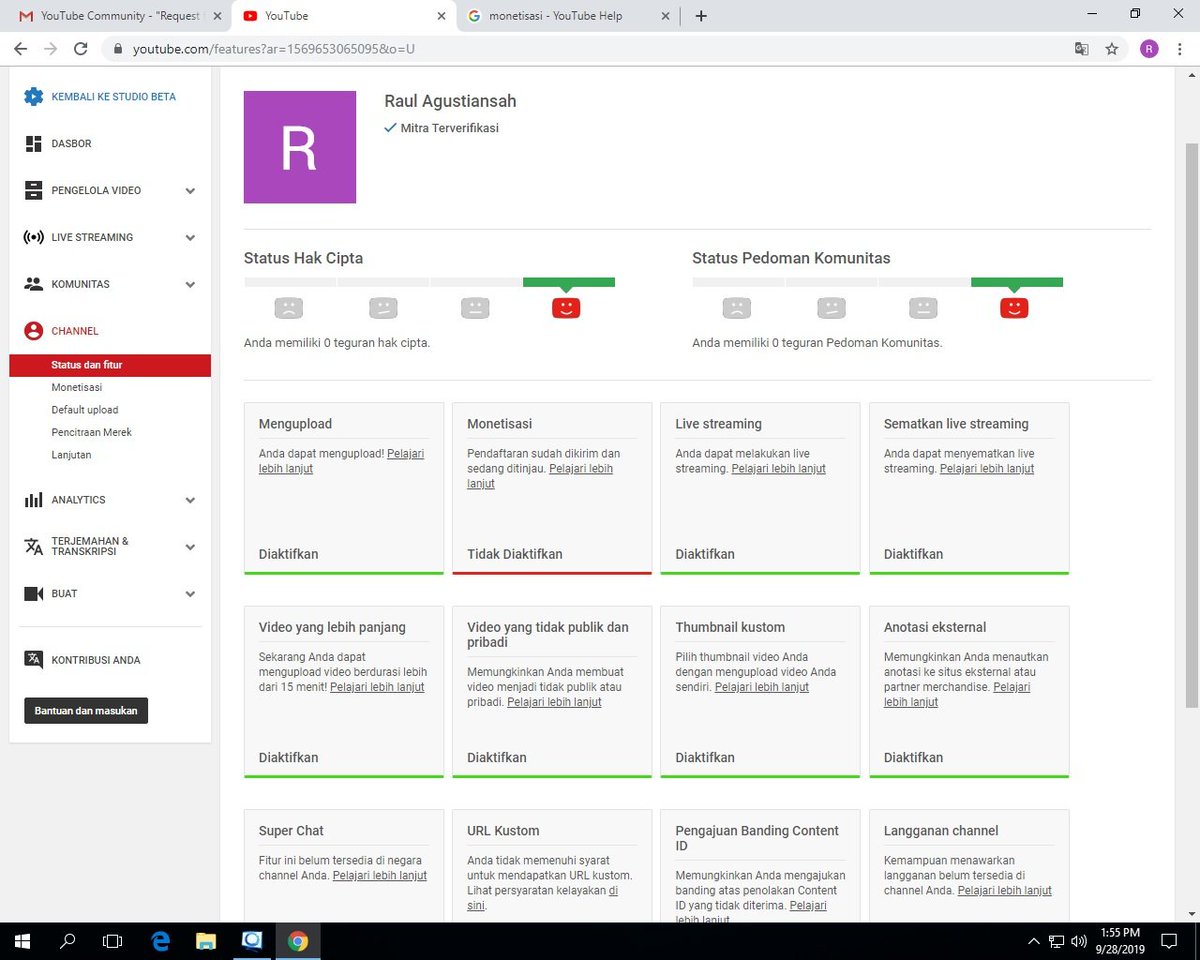1200x960 pixels.
Task: Click the Komunitas people icon
Action: [34, 284]
